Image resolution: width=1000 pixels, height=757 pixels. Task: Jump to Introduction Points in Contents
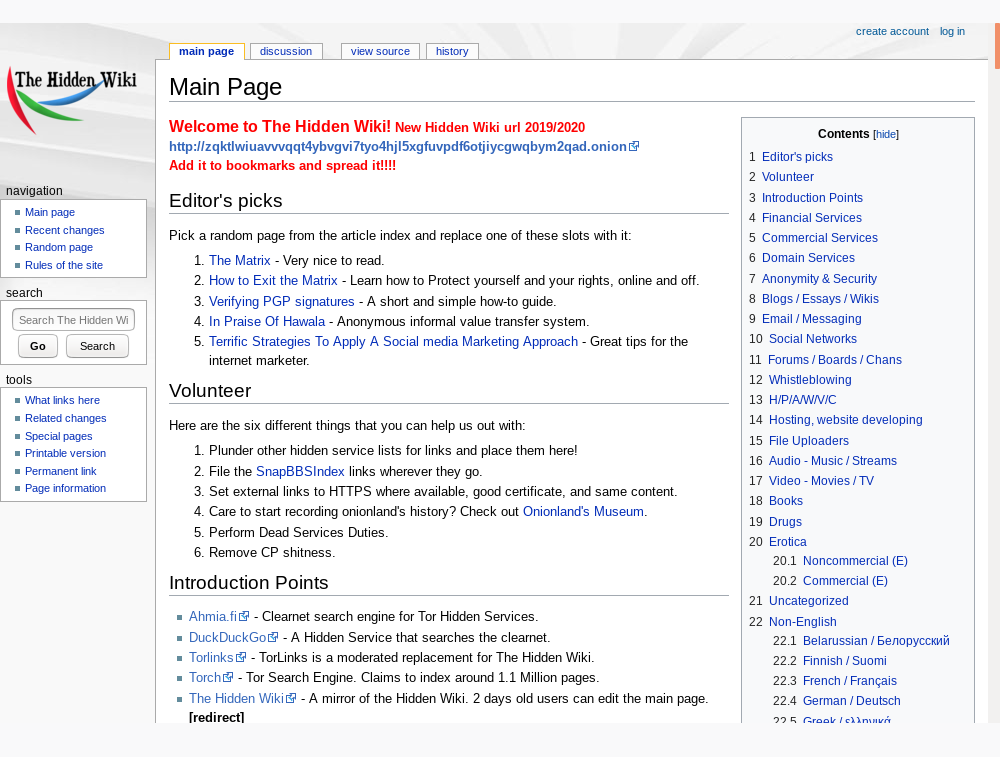coord(812,197)
